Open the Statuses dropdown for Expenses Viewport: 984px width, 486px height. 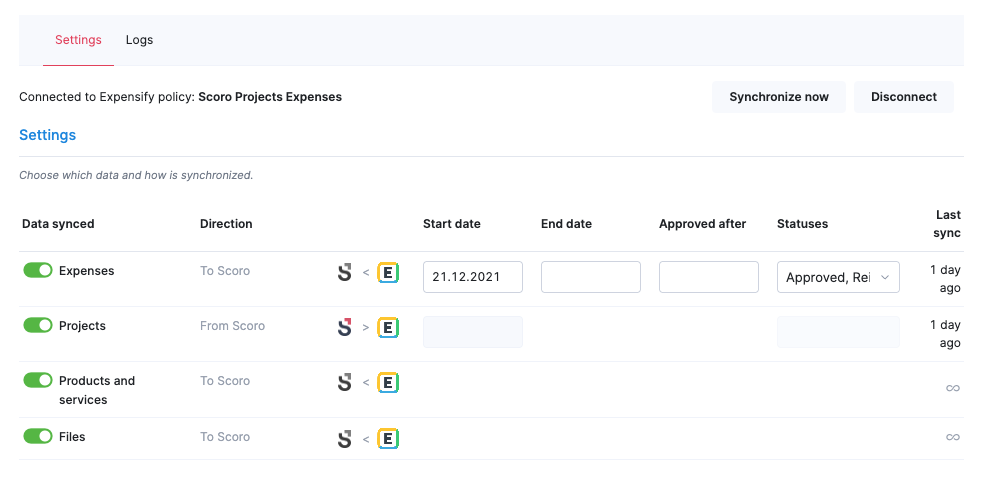click(838, 277)
